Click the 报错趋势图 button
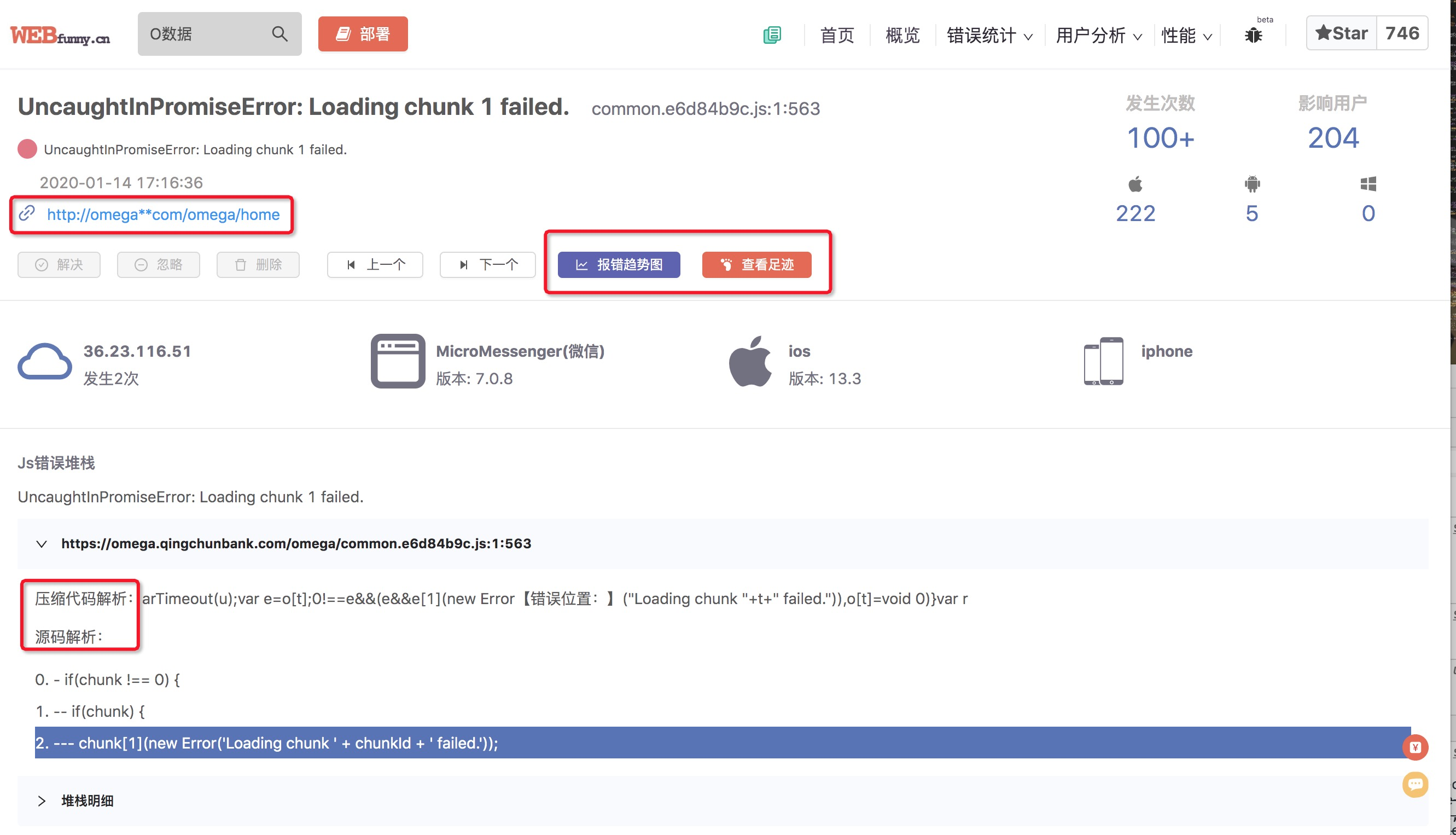This screenshot has height=835, width=1456. click(x=619, y=264)
